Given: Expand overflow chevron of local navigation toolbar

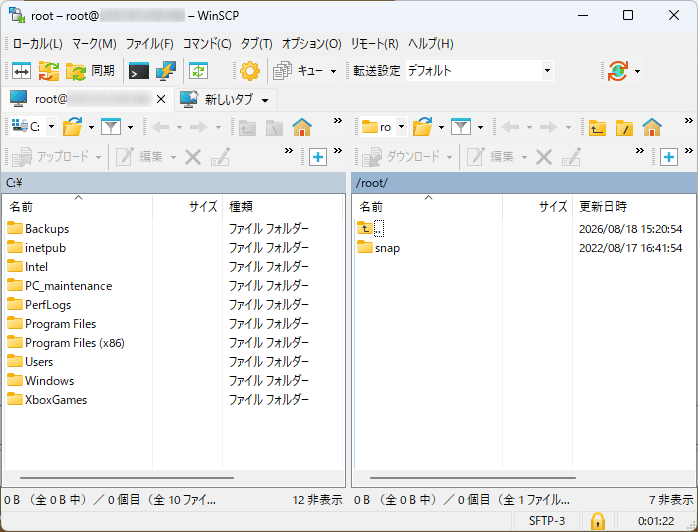Looking at the screenshot, I should (x=338, y=121).
